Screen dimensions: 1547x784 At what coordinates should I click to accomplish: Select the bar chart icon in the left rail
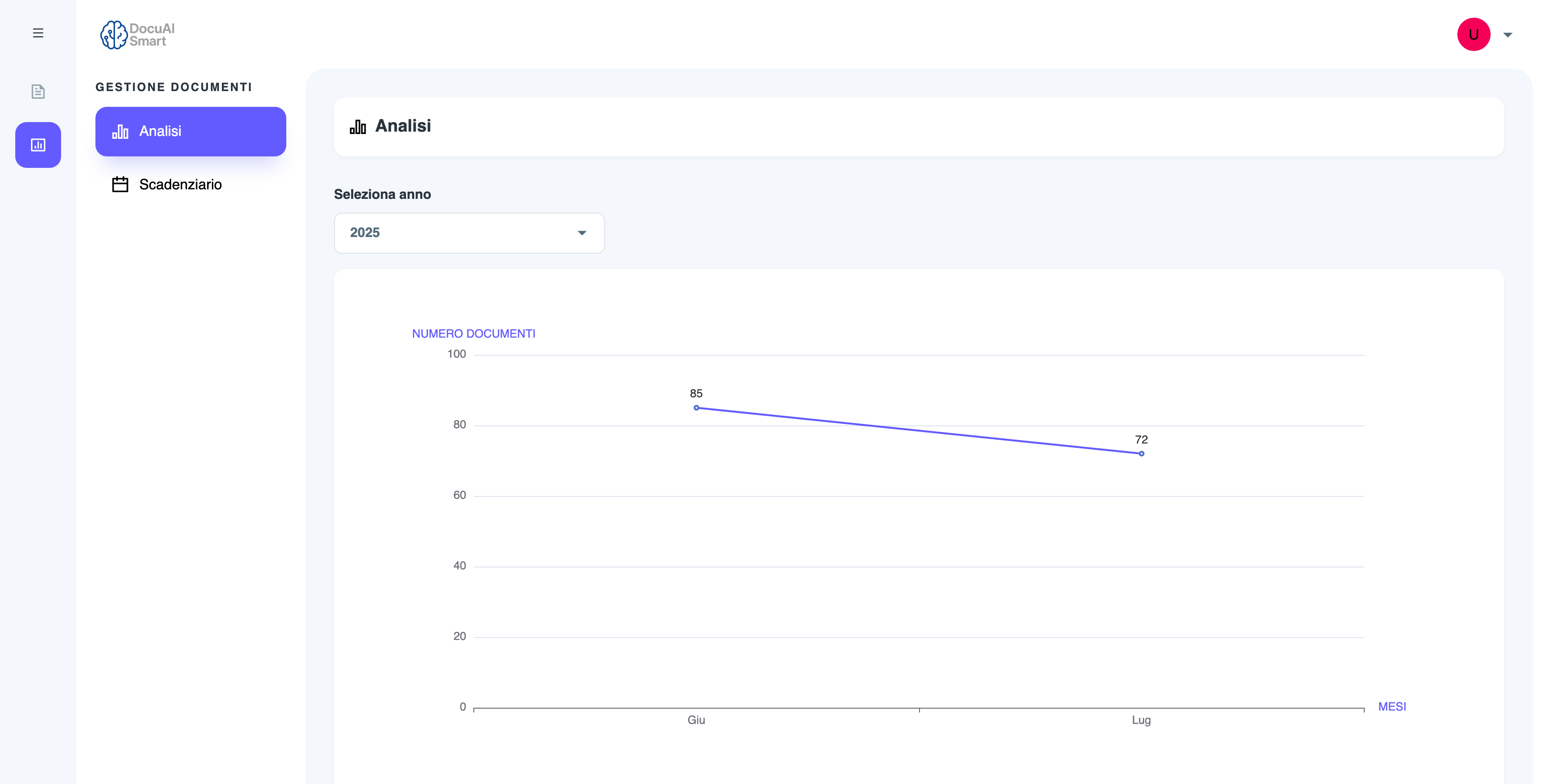[x=38, y=144]
